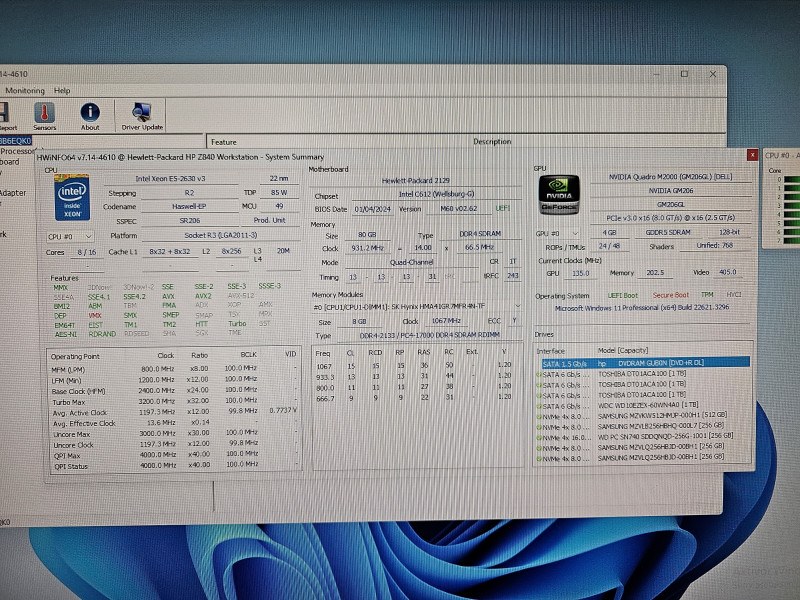Click the 933.3 frequency timing row

[x=414, y=376]
